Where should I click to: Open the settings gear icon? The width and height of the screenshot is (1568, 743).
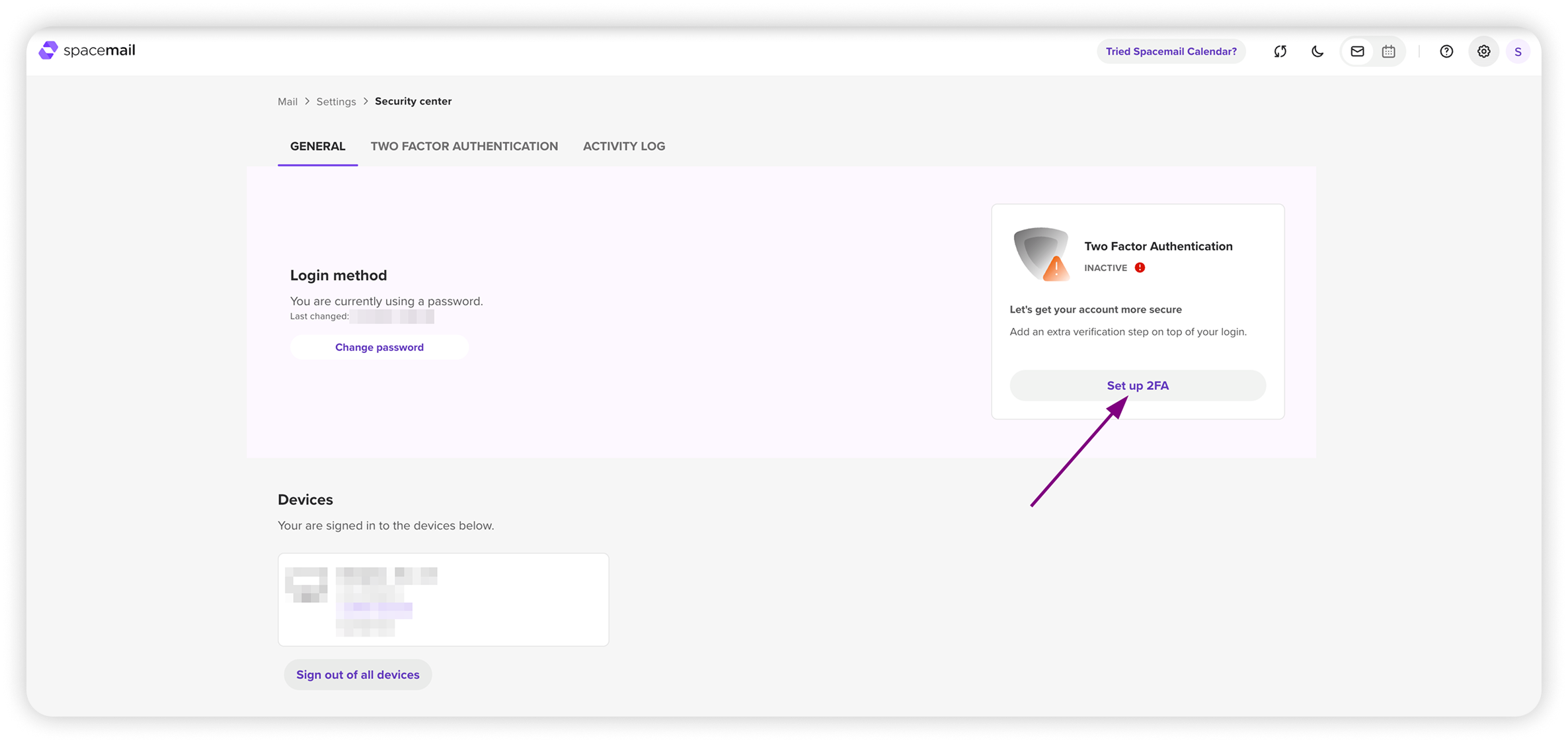[1483, 52]
